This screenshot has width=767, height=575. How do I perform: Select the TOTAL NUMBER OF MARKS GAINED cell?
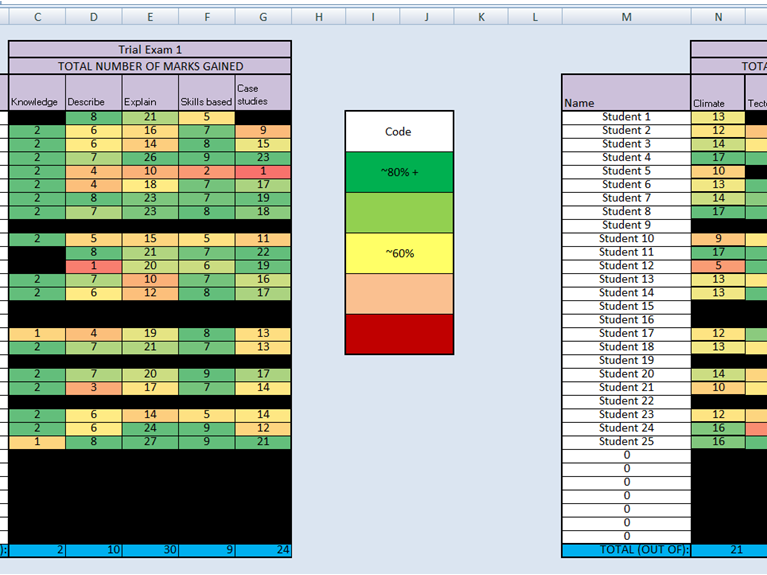pos(150,66)
